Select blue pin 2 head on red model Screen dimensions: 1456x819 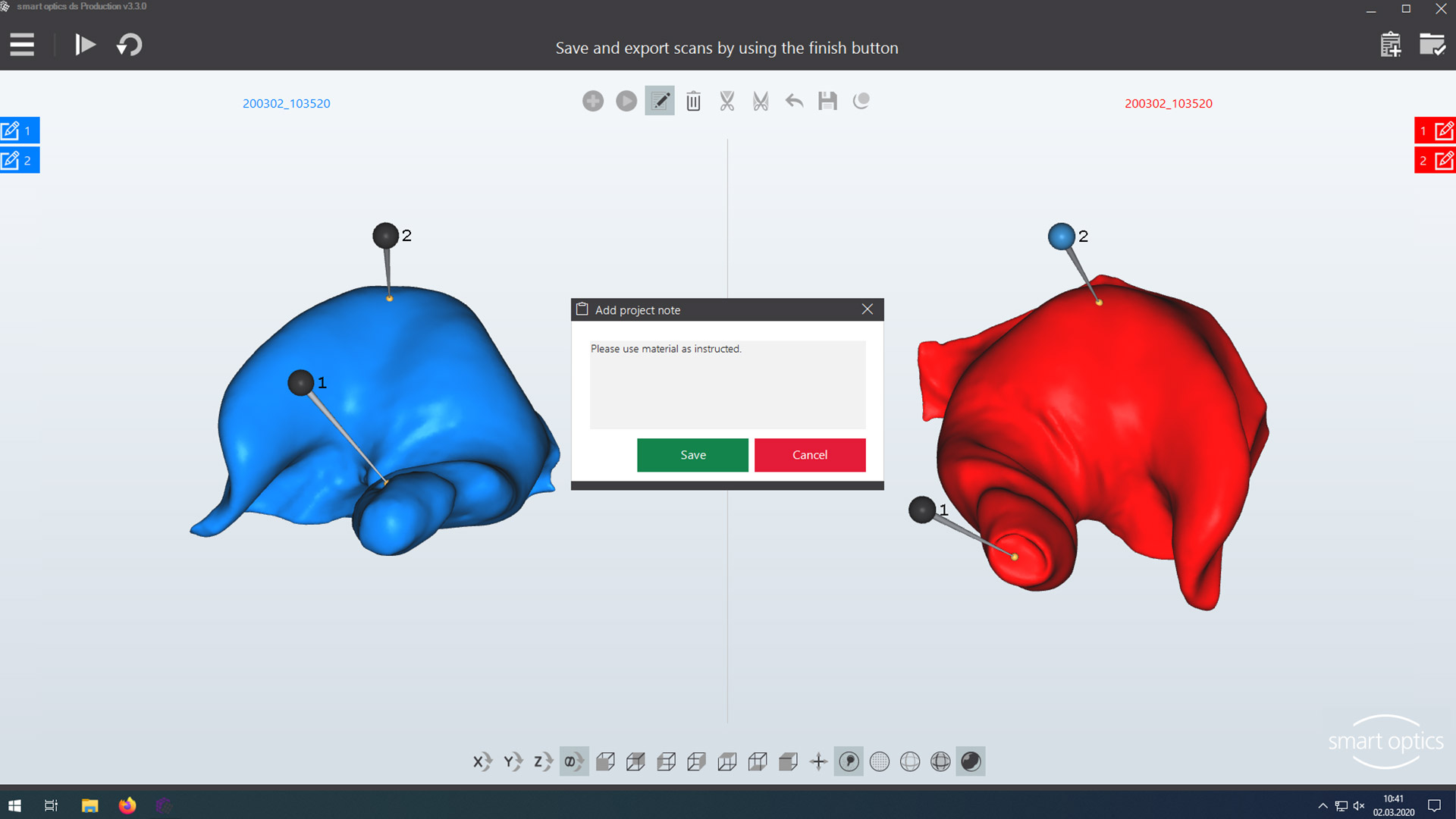(x=1061, y=237)
